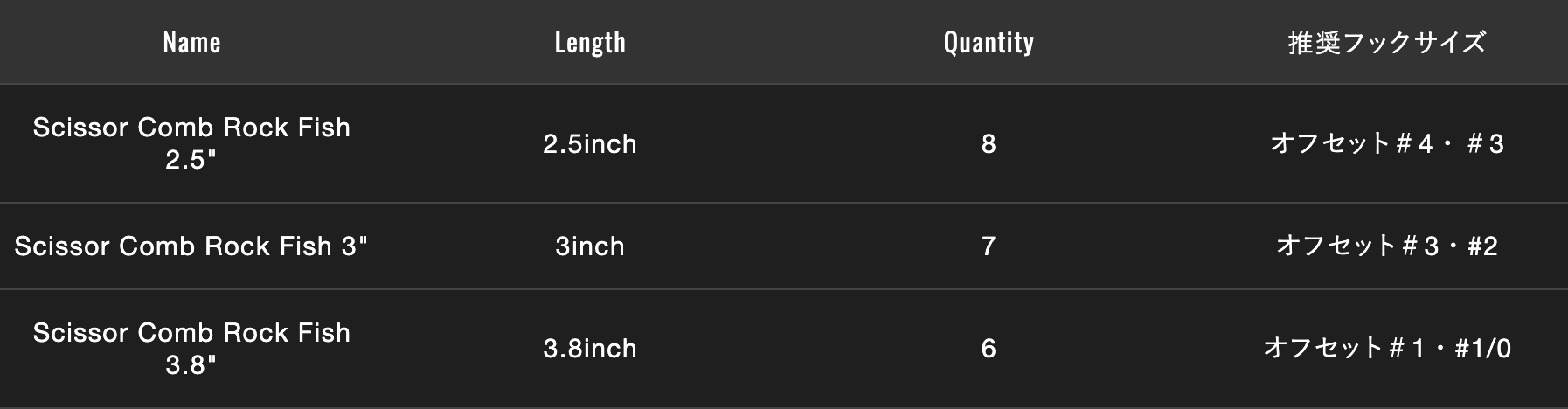Click quantity value 8
This screenshot has width=1568, height=409.
coord(989,143)
